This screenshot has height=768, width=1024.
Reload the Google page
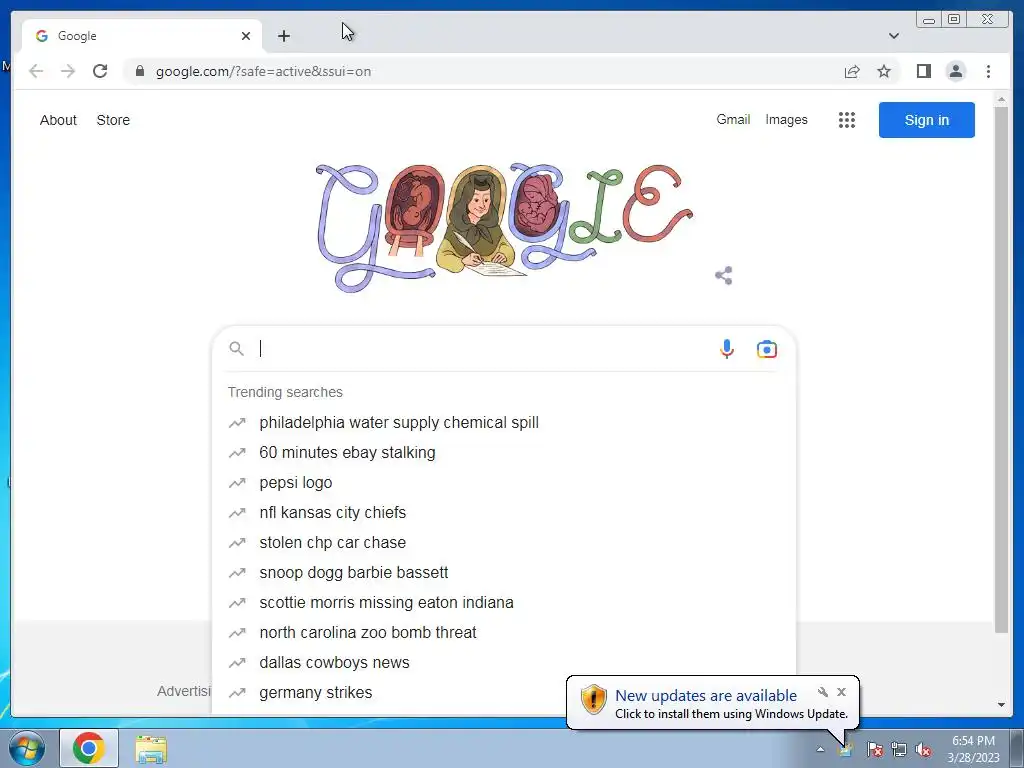pos(100,71)
